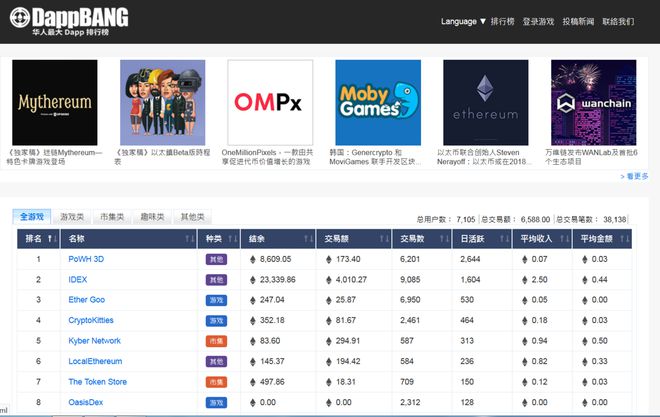Click the Ethereum icon beside 0.94
Image resolution: width=660 pixels, height=417 pixels.
pos(524,341)
